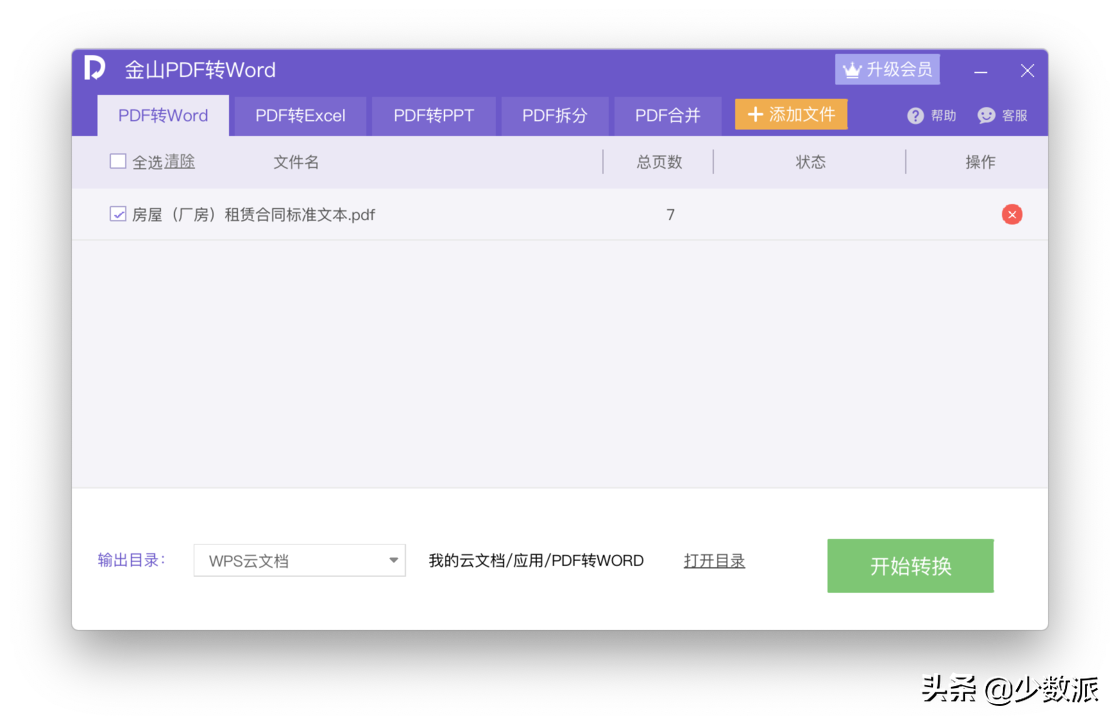1120x725 pixels.
Task: Click the 金山PDF app logo icon
Action: (x=94, y=69)
